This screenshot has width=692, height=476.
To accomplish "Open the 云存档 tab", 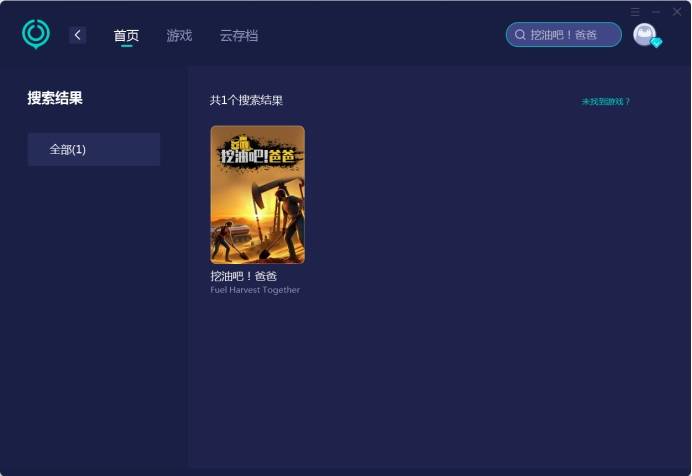I will click(239, 35).
